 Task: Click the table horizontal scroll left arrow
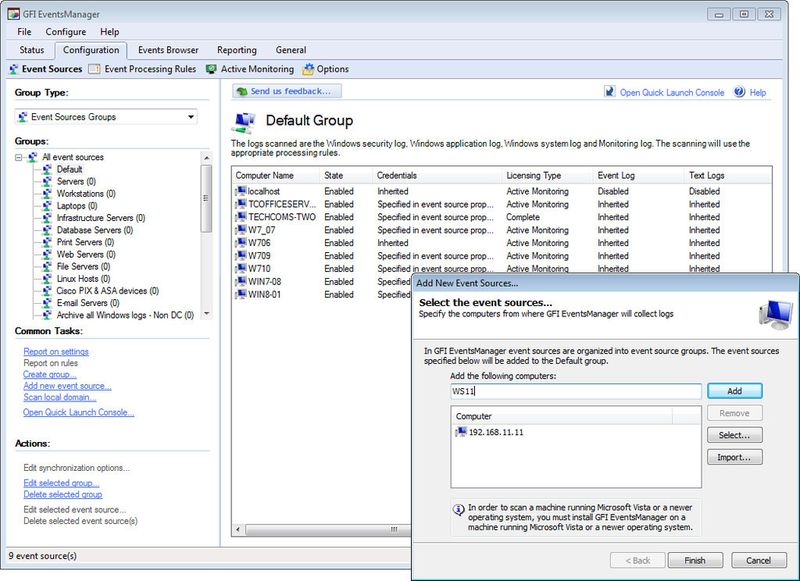(238, 529)
